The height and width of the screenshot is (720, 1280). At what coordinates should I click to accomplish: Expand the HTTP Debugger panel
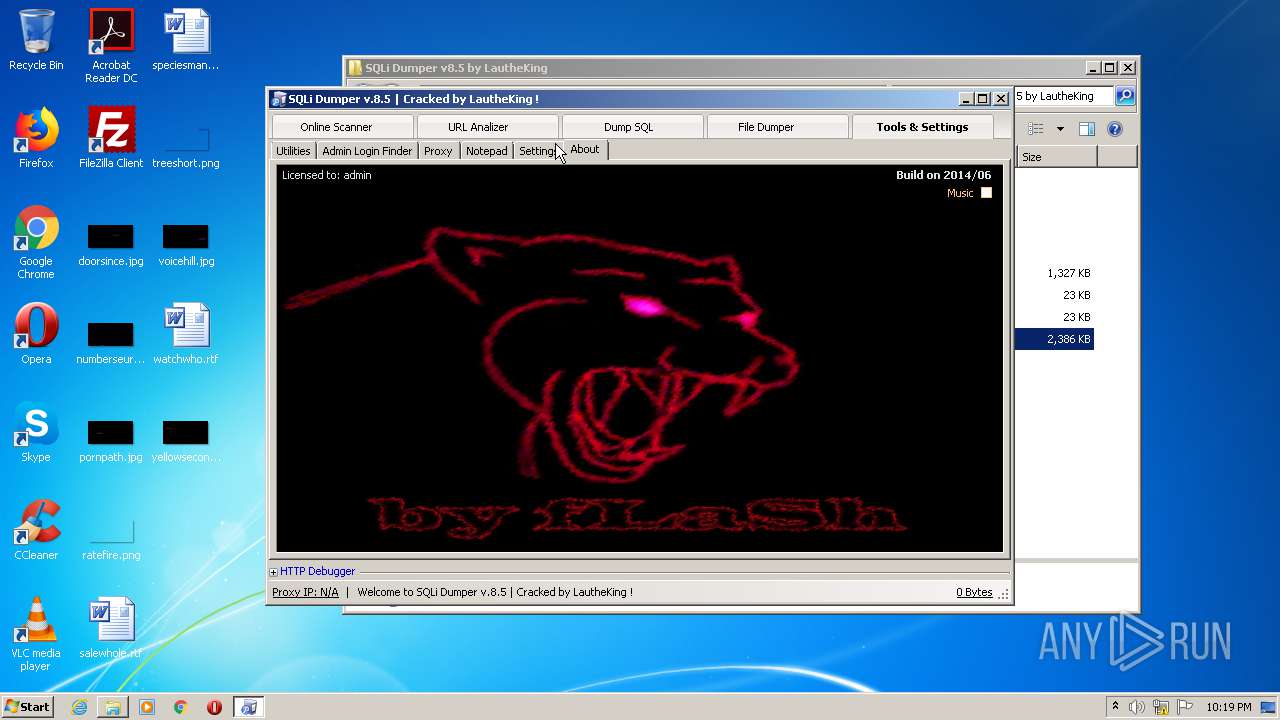[274, 572]
